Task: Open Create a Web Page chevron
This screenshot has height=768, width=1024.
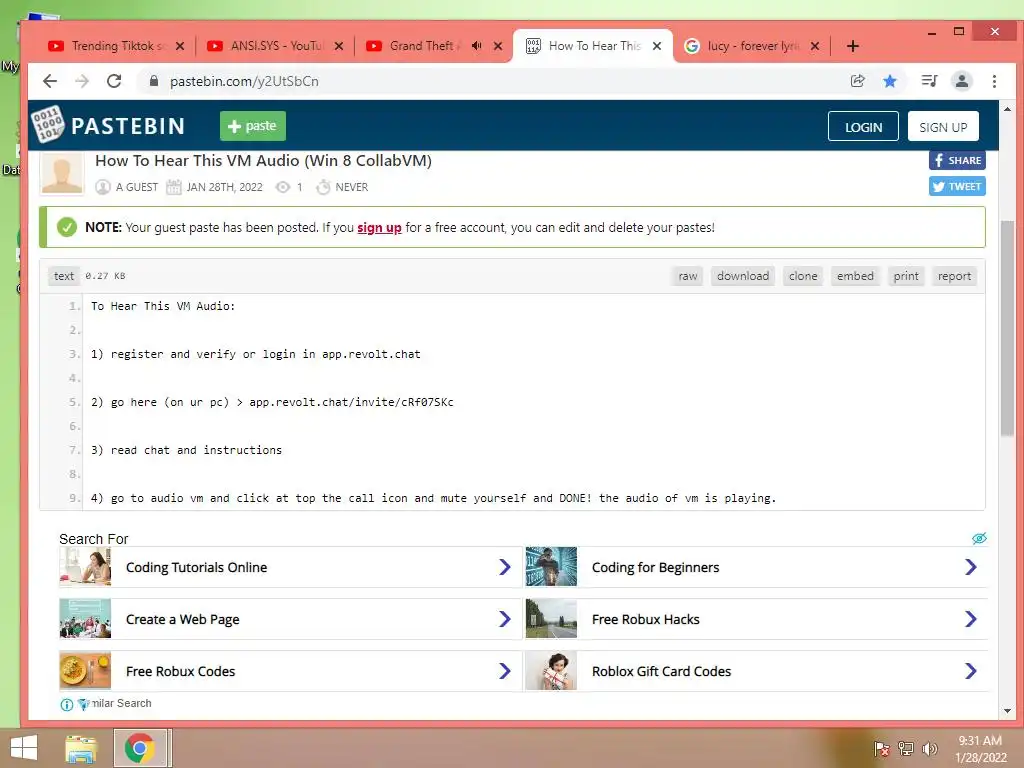Action: point(504,619)
